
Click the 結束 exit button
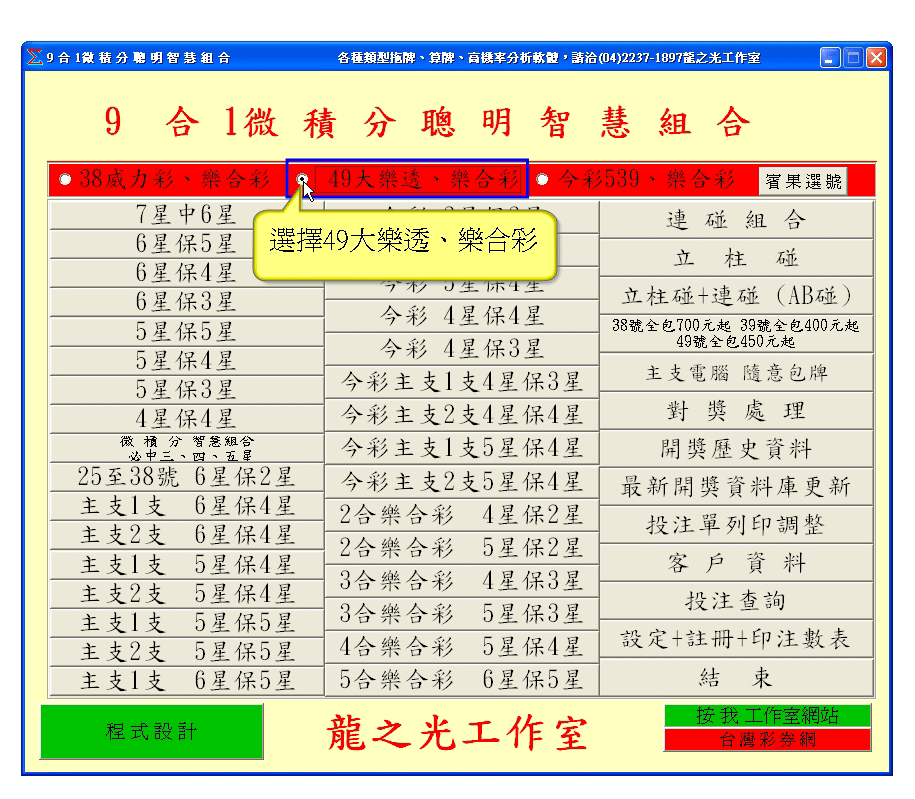pos(736,678)
